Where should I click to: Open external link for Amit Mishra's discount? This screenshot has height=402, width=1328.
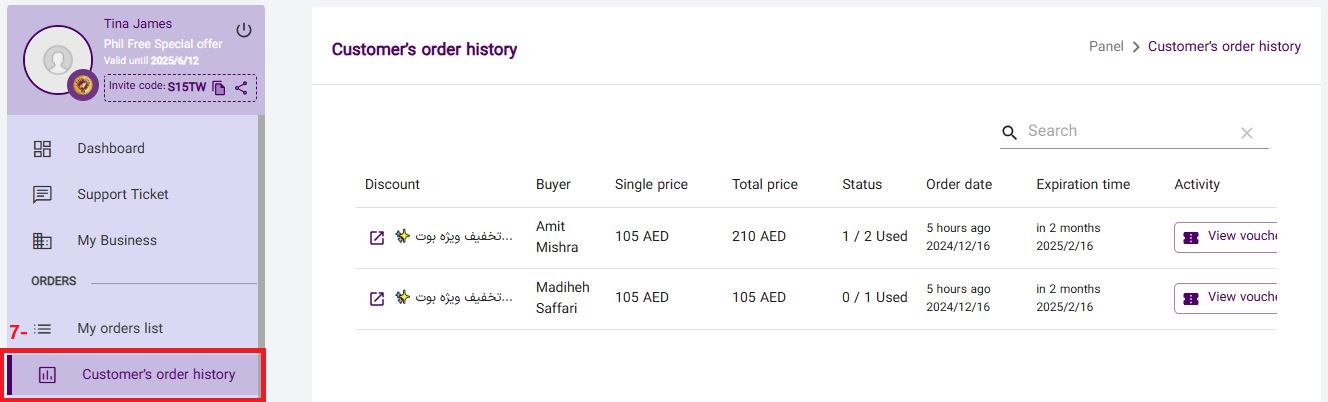coord(377,237)
